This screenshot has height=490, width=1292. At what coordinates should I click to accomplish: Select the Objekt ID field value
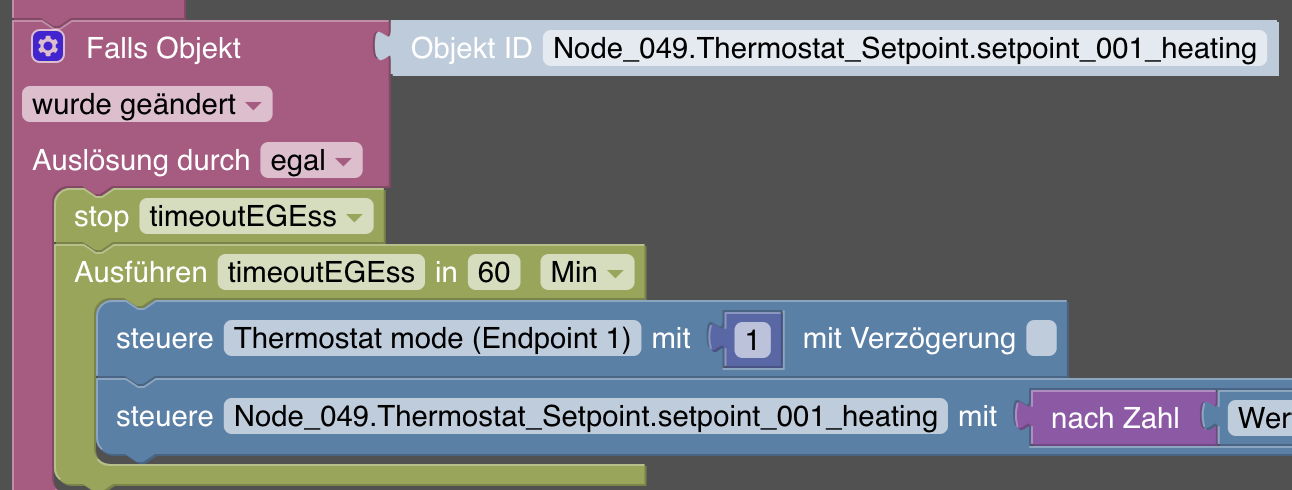click(904, 48)
